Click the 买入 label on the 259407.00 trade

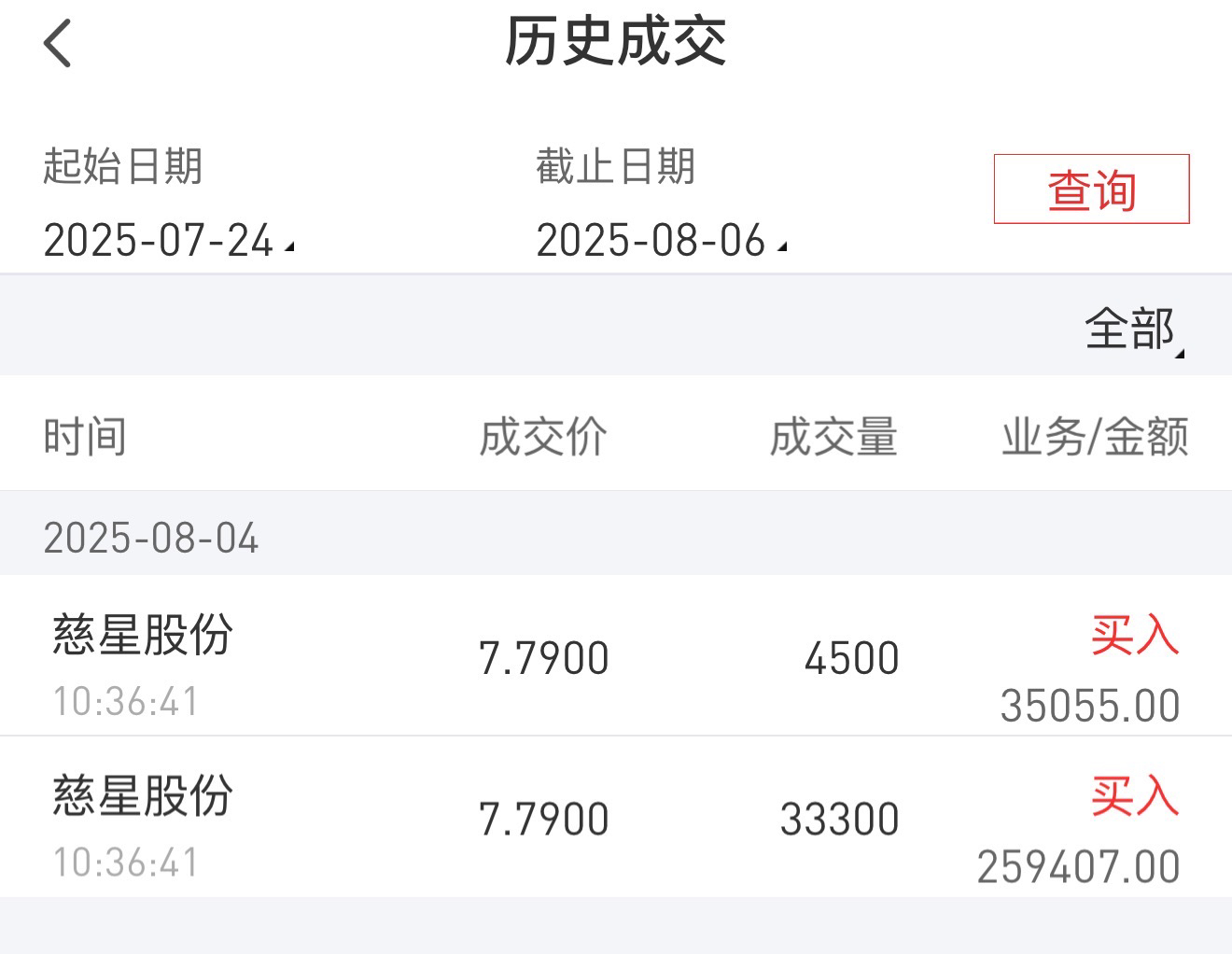[x=1135, y=797]
